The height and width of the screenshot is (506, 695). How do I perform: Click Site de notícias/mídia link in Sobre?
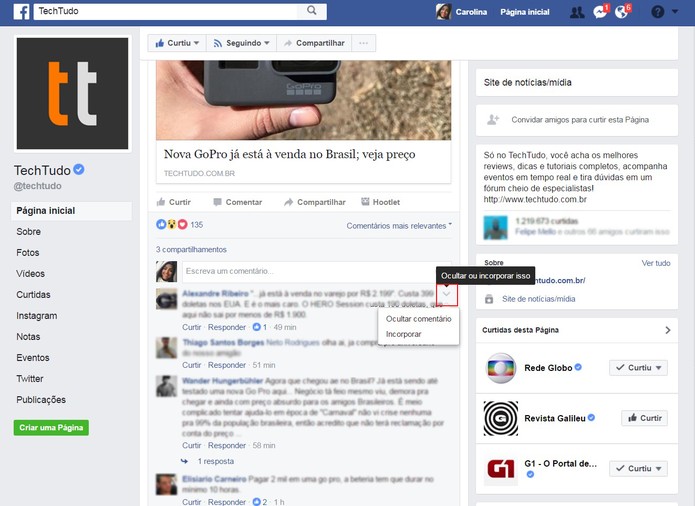click(x=539, y=299)
